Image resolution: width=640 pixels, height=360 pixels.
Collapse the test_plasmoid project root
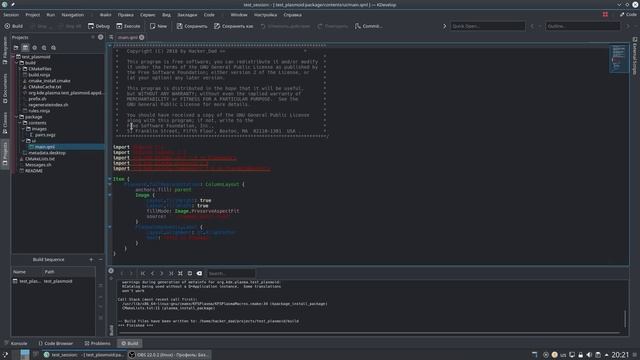pyautogui.click(x=13, y=57)
